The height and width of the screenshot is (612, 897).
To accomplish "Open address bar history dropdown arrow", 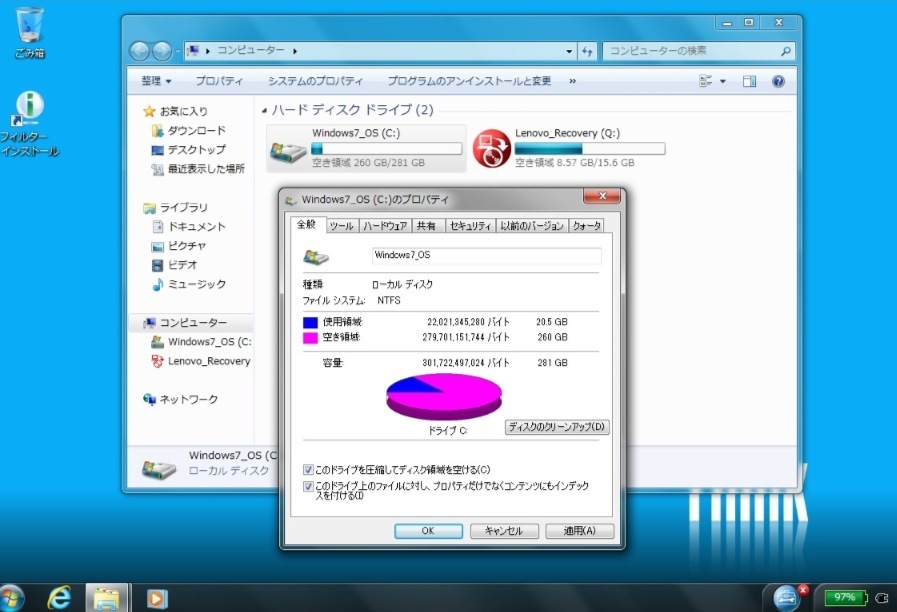I will 569,51.
